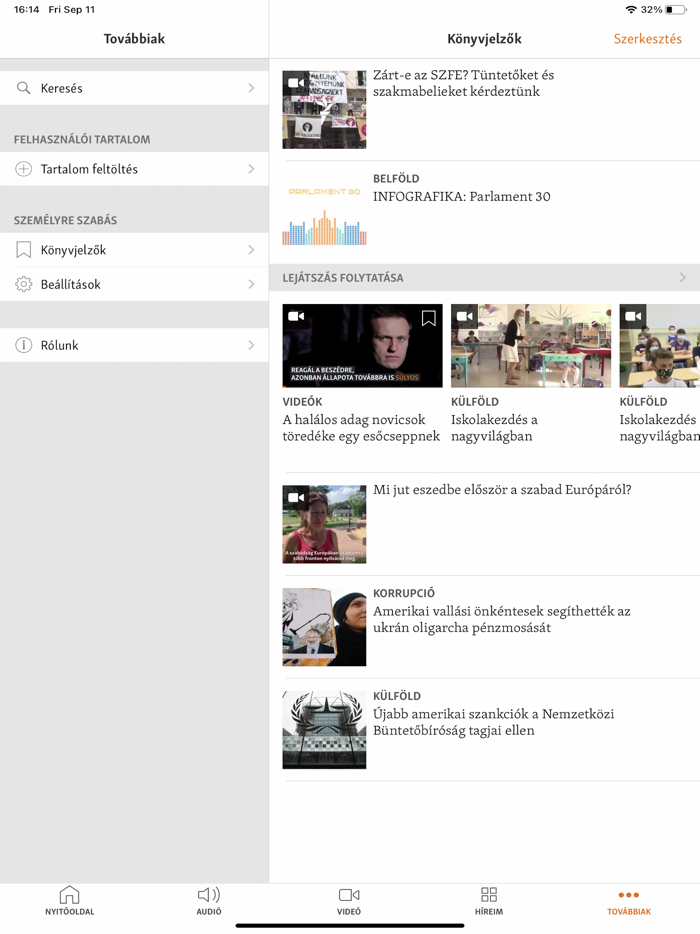This screenshot has width=700, height=934.
Task: Tap KORRUPCIÓ category label
Action: point(404,593)
